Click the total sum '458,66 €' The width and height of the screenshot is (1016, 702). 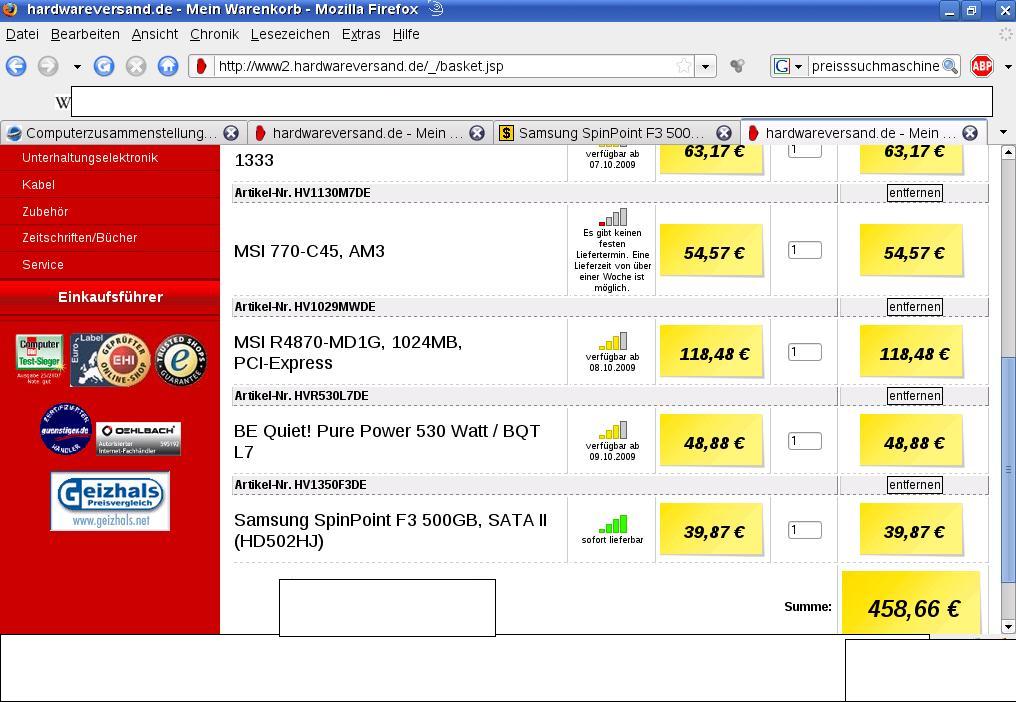pos(914,609)
